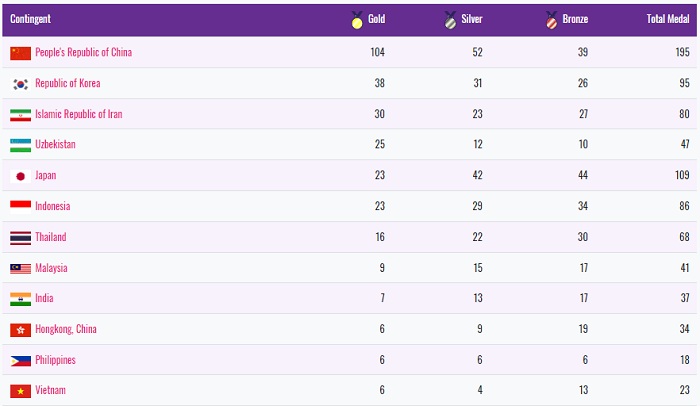
Task: Click the Contingent column header
Action: (x=31, y=19)
